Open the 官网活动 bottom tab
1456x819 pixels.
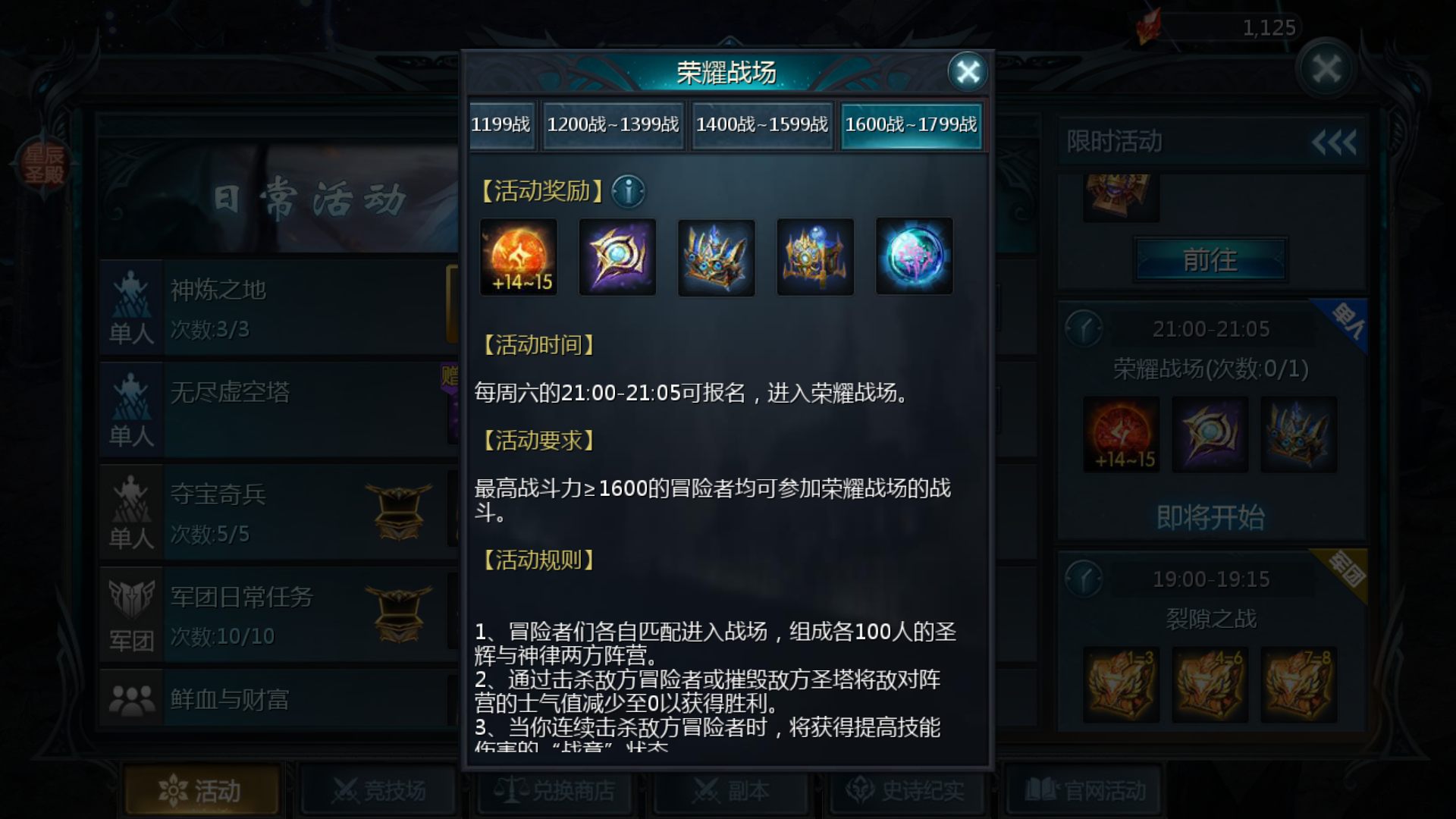pyautogui.click(x=1084, y=791)
